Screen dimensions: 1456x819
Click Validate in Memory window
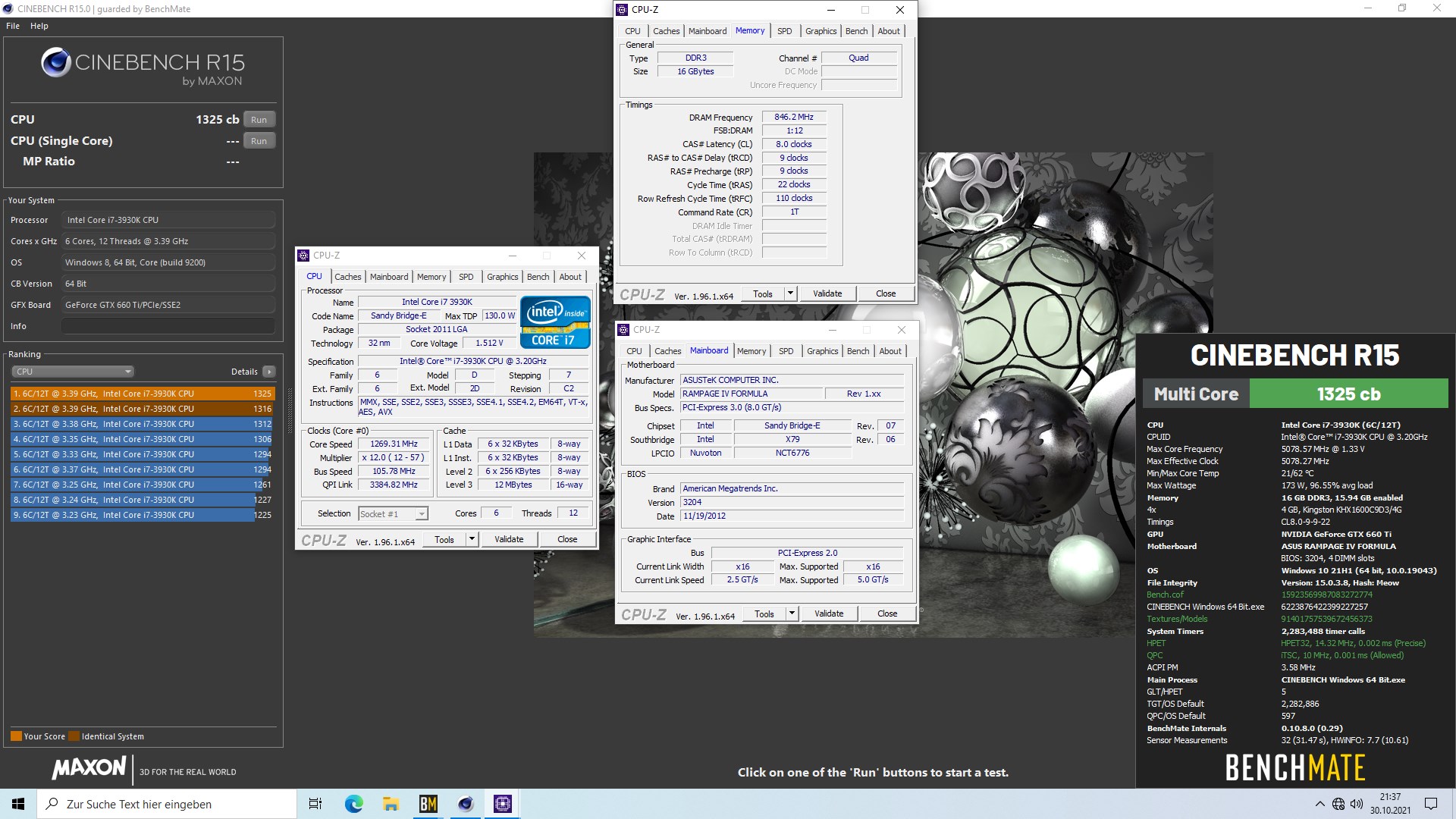click(827, 293)
